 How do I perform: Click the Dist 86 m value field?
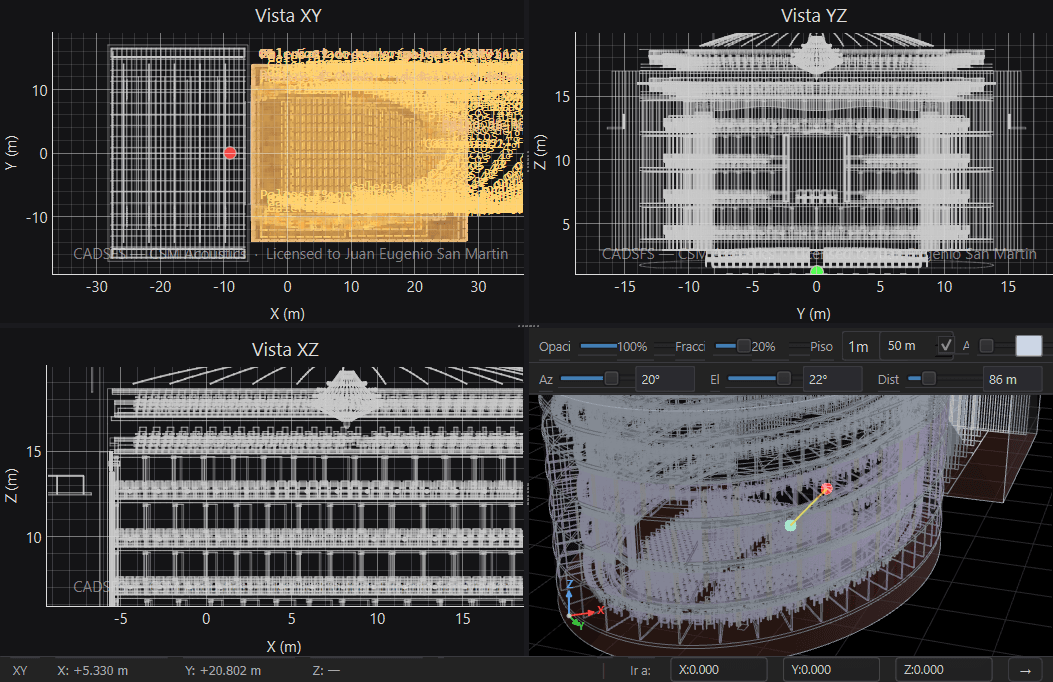[1012, 379]
